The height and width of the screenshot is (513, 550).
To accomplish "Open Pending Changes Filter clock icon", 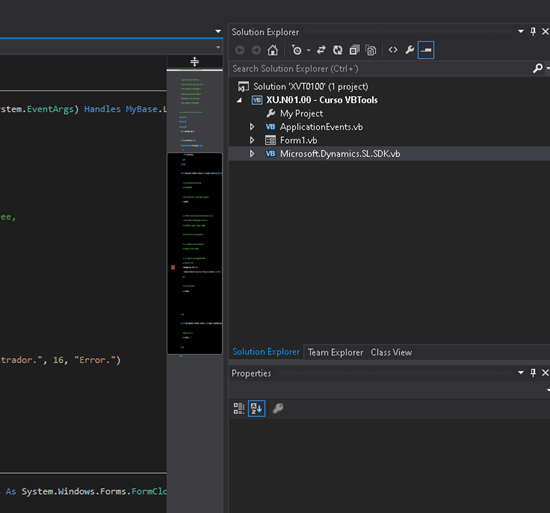I will tap(296, 50).
